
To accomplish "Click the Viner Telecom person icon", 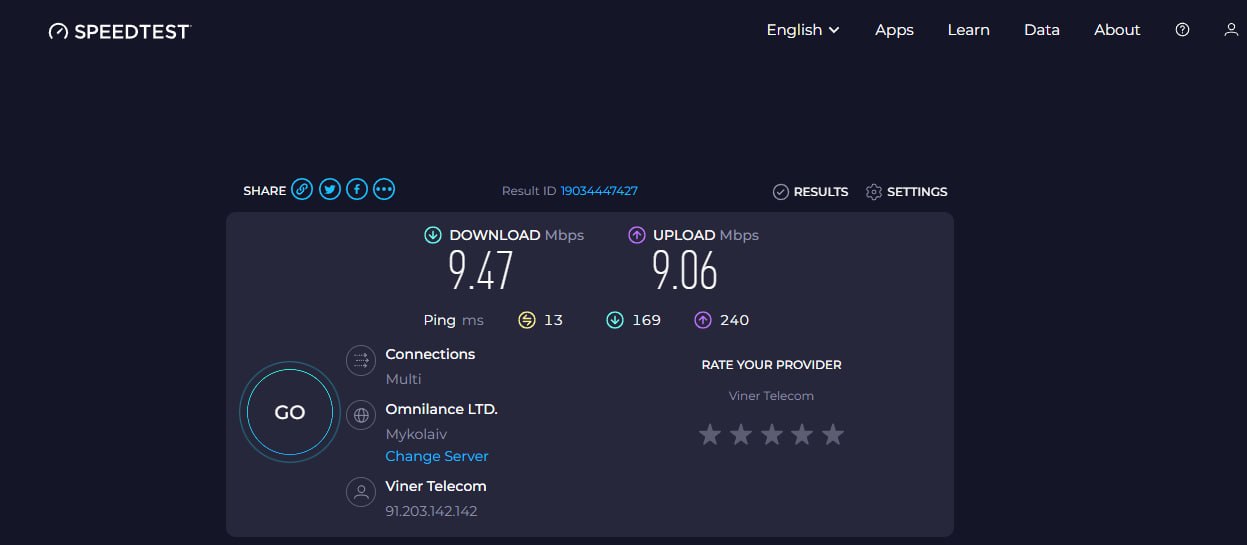I will point(361,492).
